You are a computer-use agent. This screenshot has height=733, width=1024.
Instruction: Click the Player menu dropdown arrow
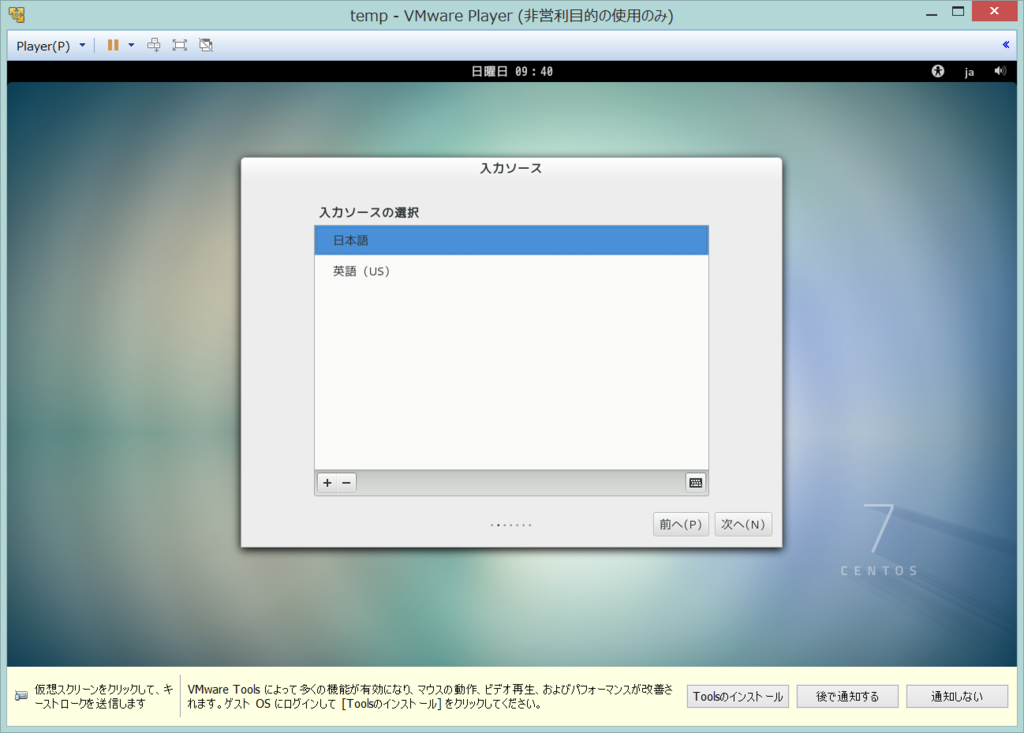coord(82,45)
